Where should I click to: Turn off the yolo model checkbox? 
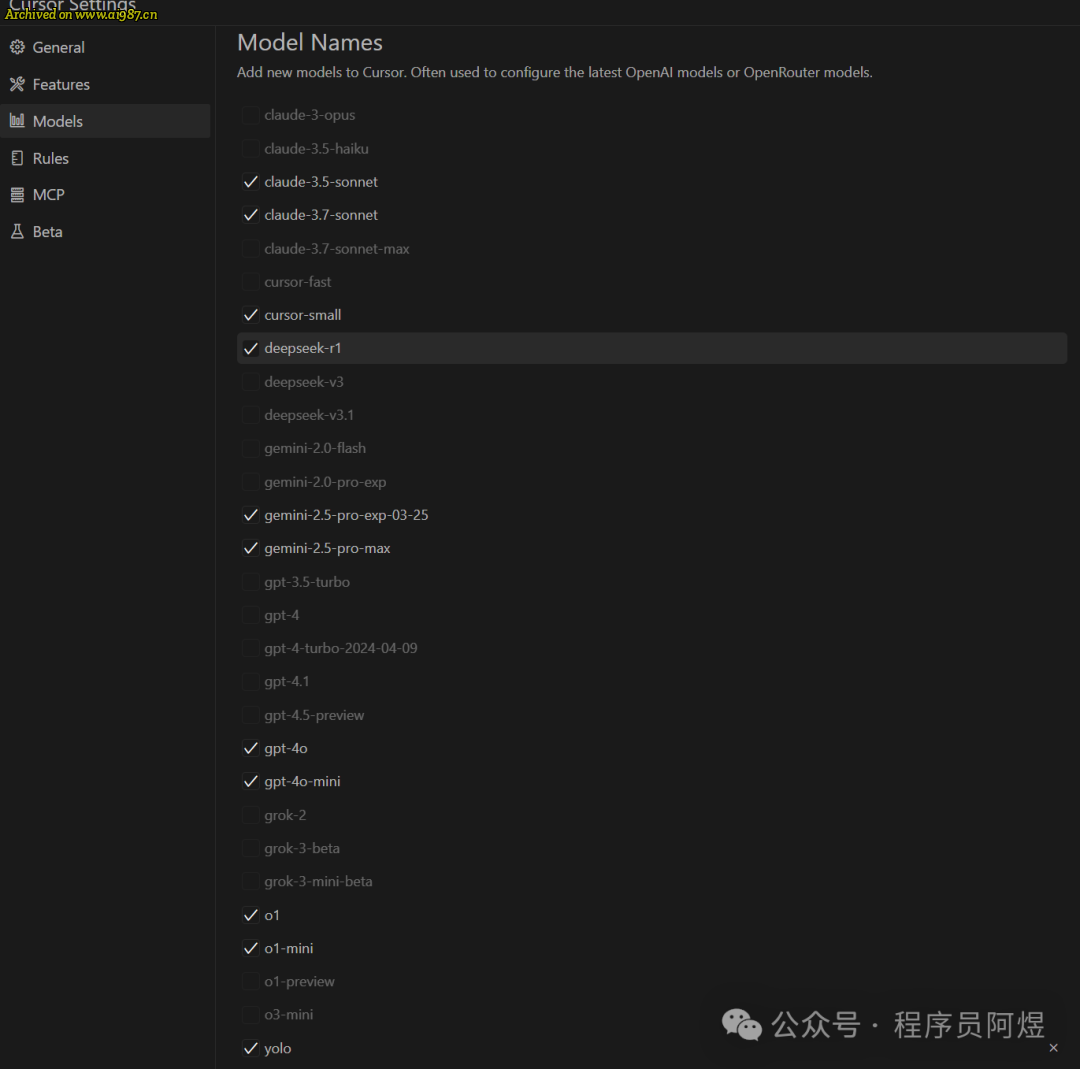pyautogui.click(x=251, y=1048)
